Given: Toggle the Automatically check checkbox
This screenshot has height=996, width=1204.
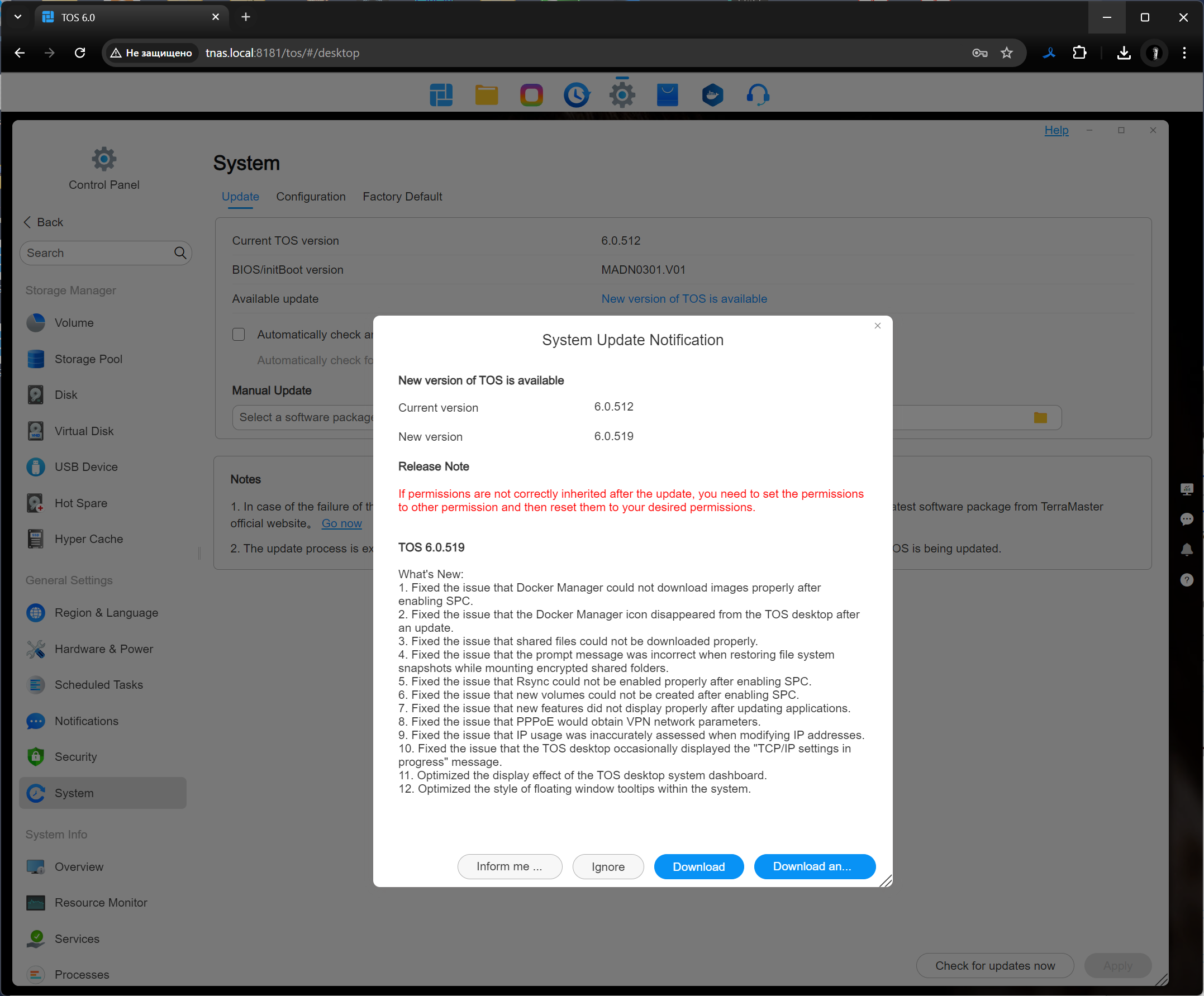Looking at the screenshot, I should coord(239,334).
